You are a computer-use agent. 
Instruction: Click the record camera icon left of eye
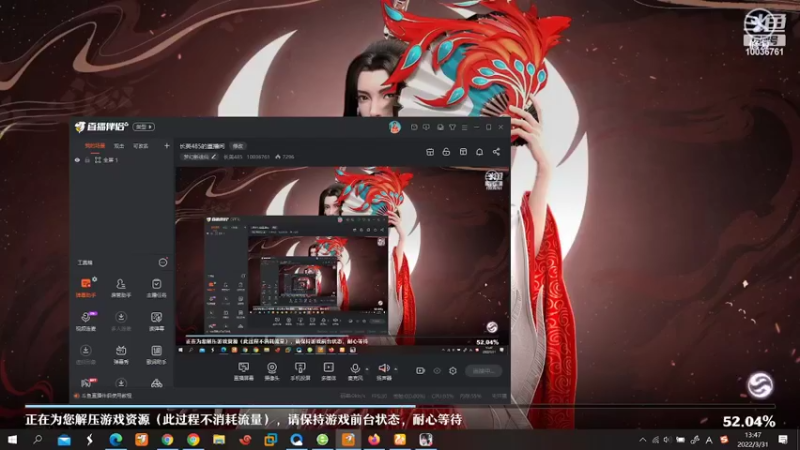click(420, 371)
